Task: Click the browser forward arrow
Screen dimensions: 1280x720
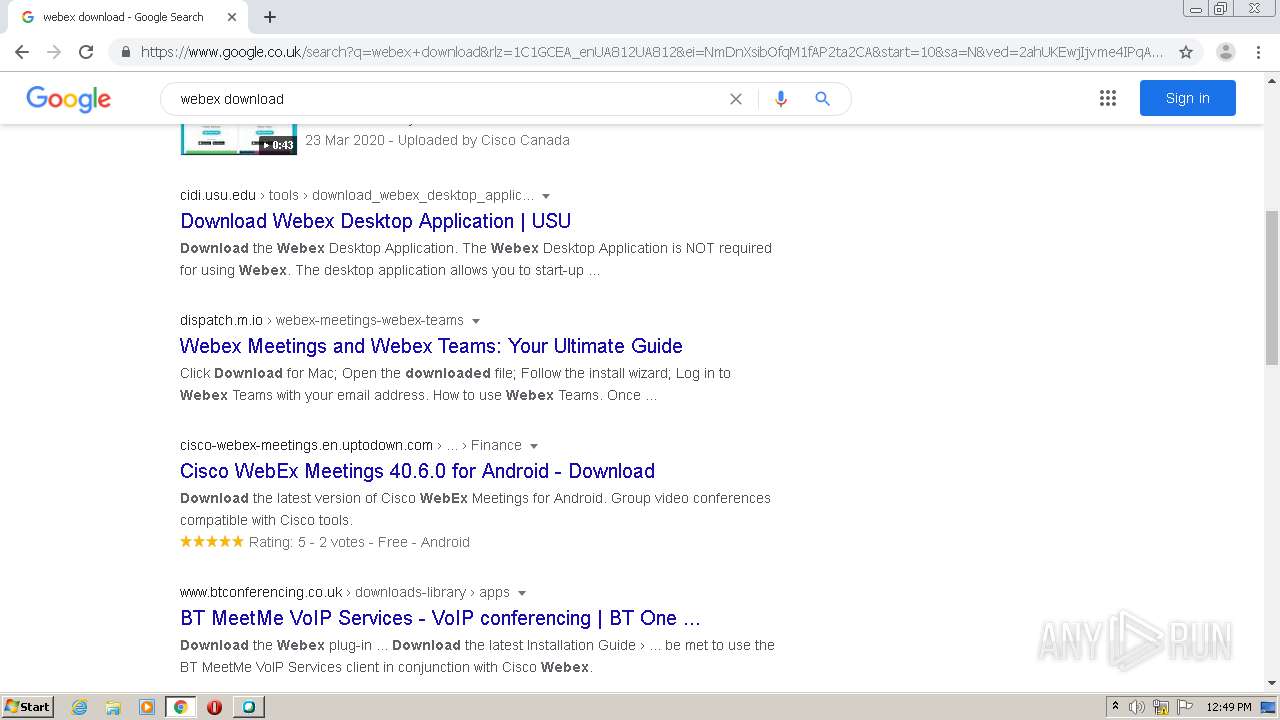Action: click(54, 52)
